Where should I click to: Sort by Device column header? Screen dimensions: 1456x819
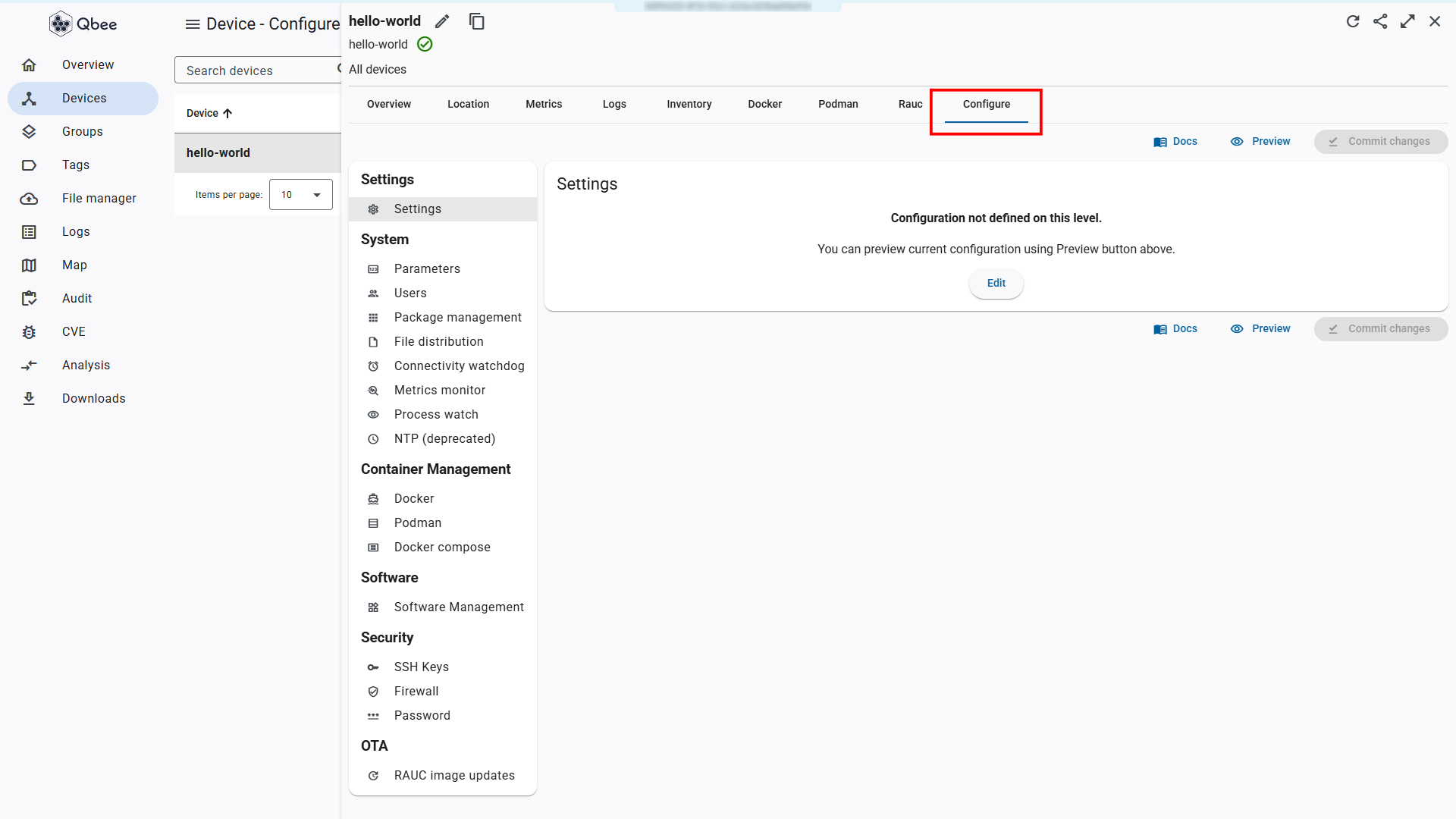coord(209,113)
